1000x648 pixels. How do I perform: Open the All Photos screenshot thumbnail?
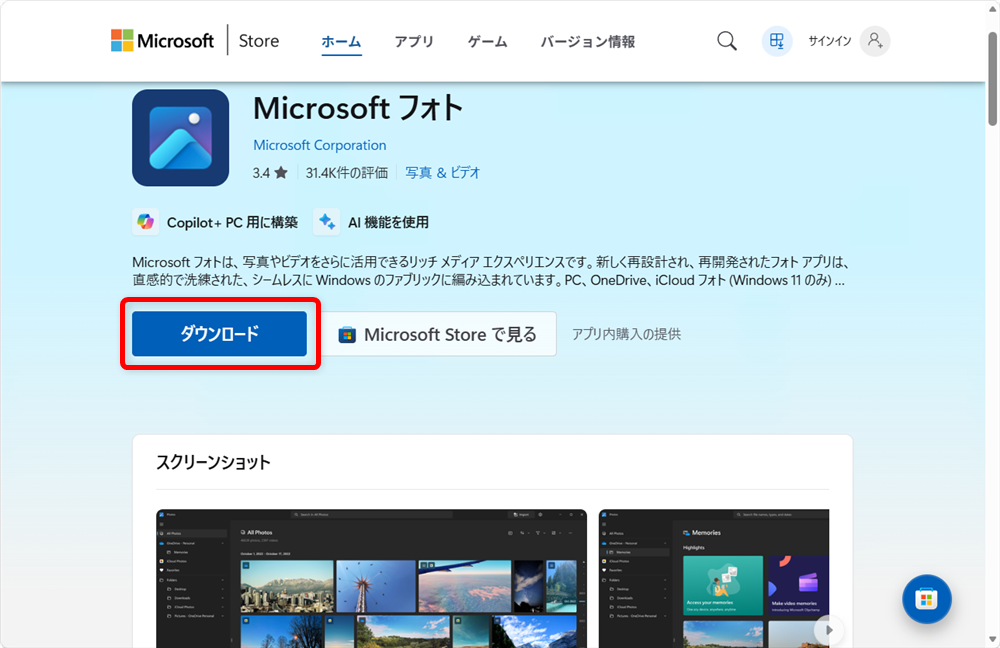tap(371, 578)
